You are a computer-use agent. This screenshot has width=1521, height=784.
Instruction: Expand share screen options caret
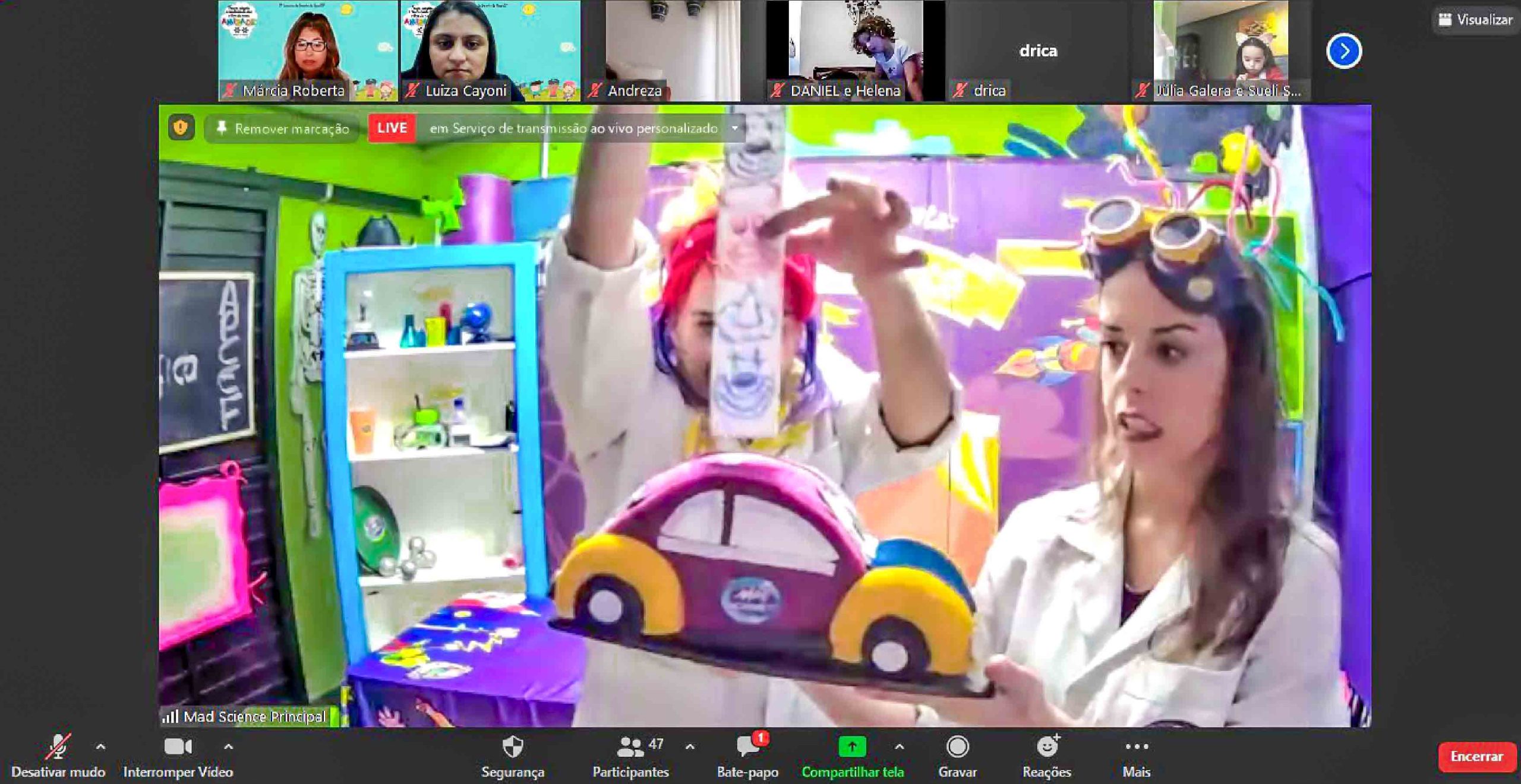point(900,747)
